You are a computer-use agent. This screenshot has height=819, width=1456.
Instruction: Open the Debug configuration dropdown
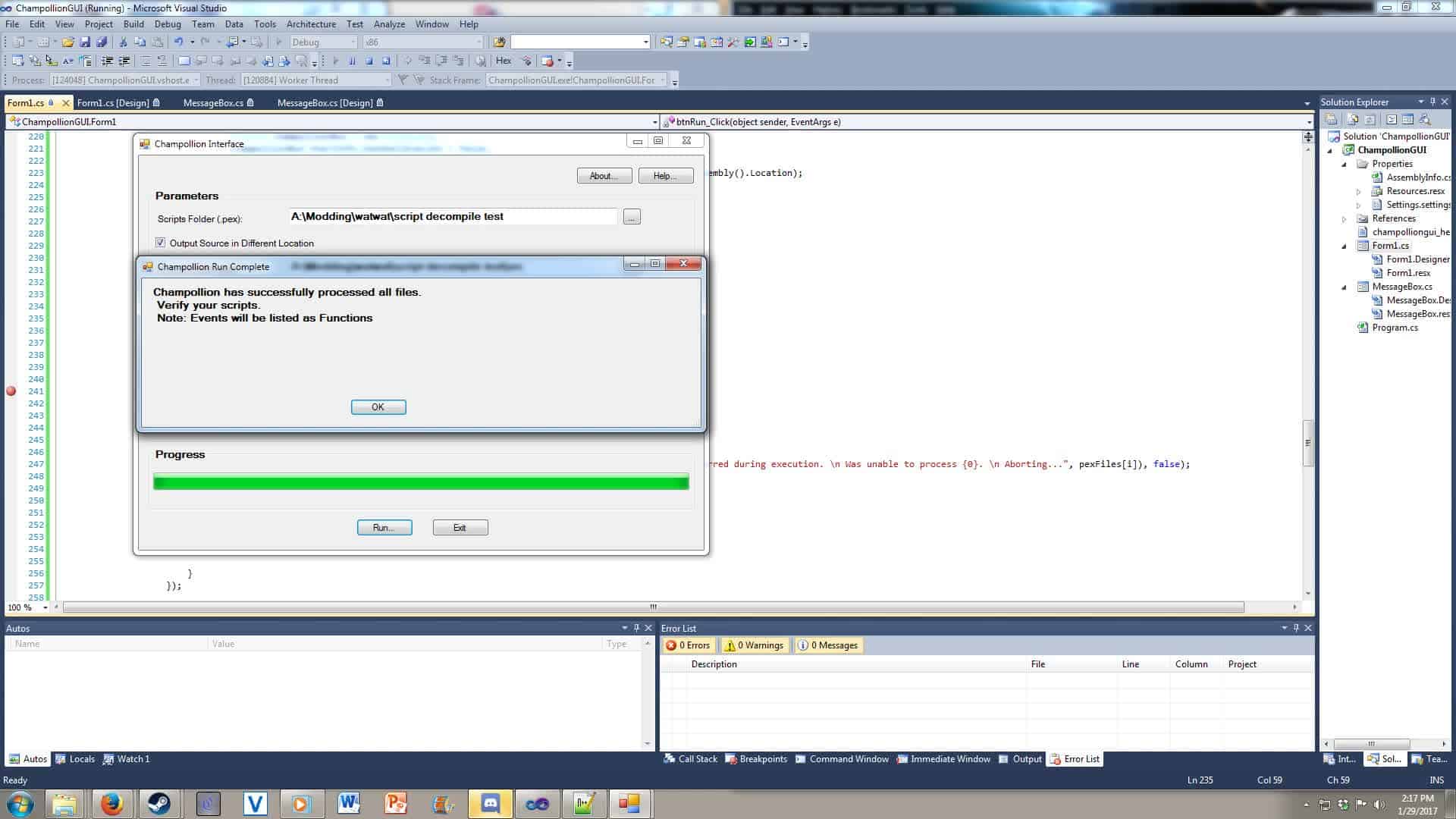324,42
